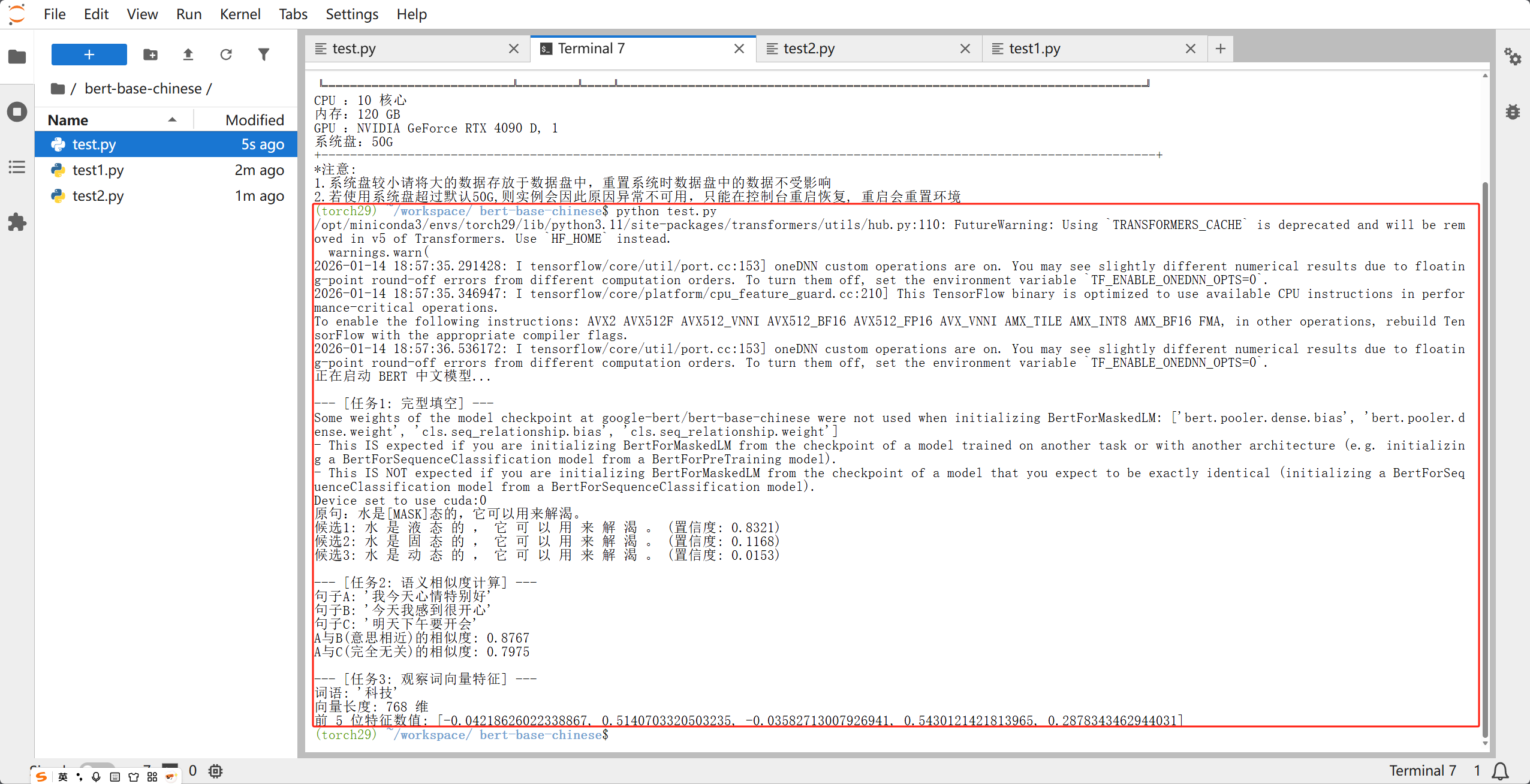Click the notifications bell icon
Image resolution: width=1530 pixels, height=784 pixels.
pyautogui.click(x=1501, y=771)
